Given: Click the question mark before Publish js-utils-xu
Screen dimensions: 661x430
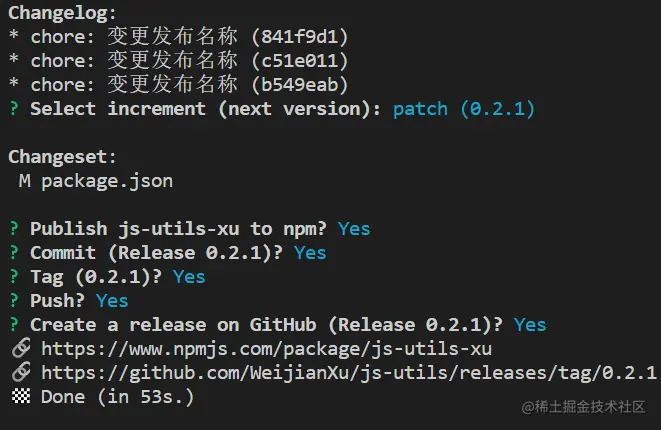Looking at the screenshot, I should point(14,229).
